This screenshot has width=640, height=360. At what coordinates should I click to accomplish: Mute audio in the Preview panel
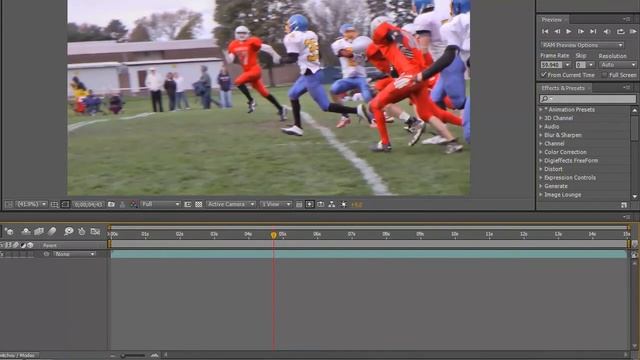[x=607, y=31]
